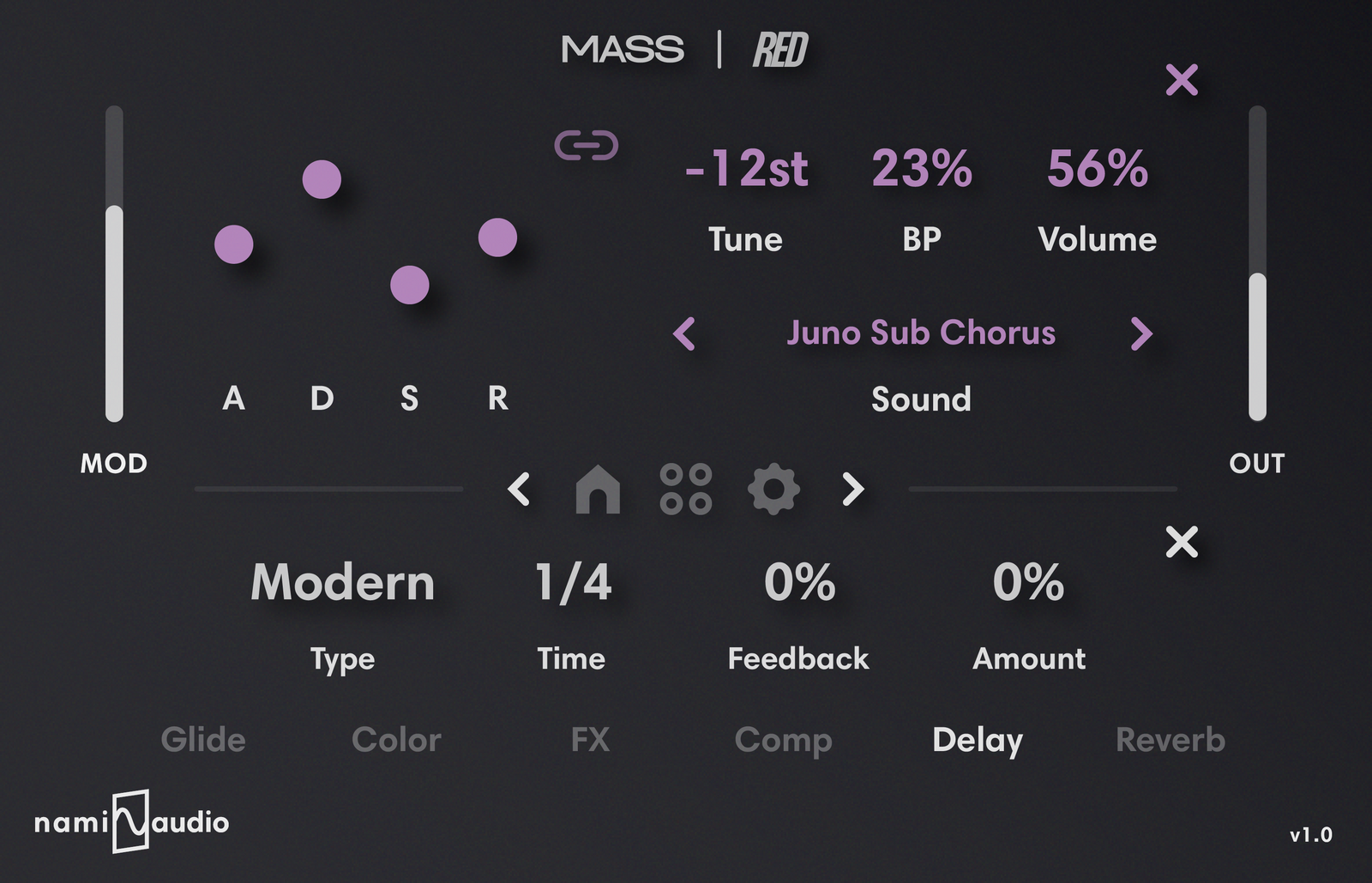1372x883 pixels.
Task: Toggle the Tune value showing -12st
Action: (746, 169)
